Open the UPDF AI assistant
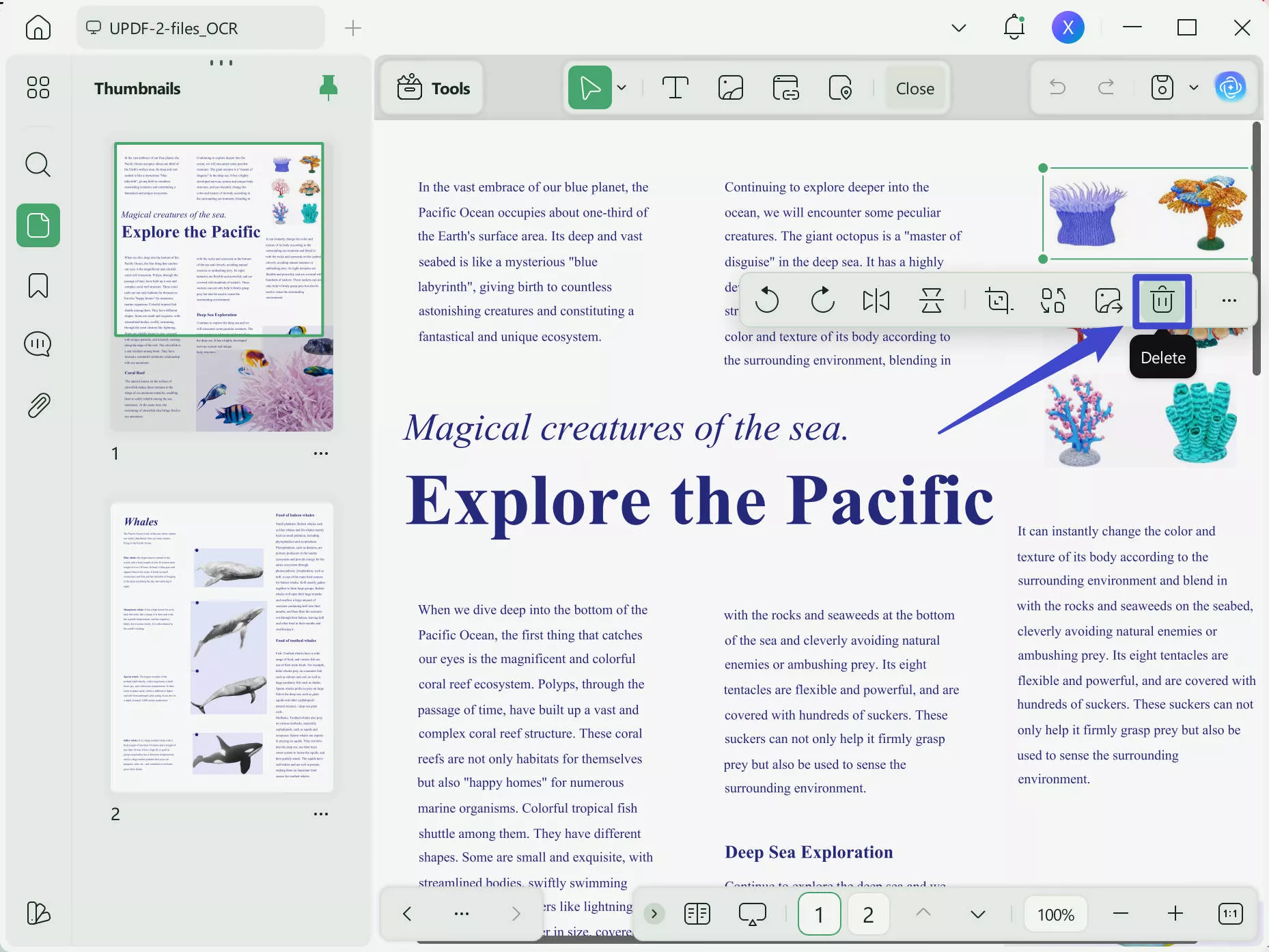The height and width of the screenshot is (952, 1269). point(1231,87)
